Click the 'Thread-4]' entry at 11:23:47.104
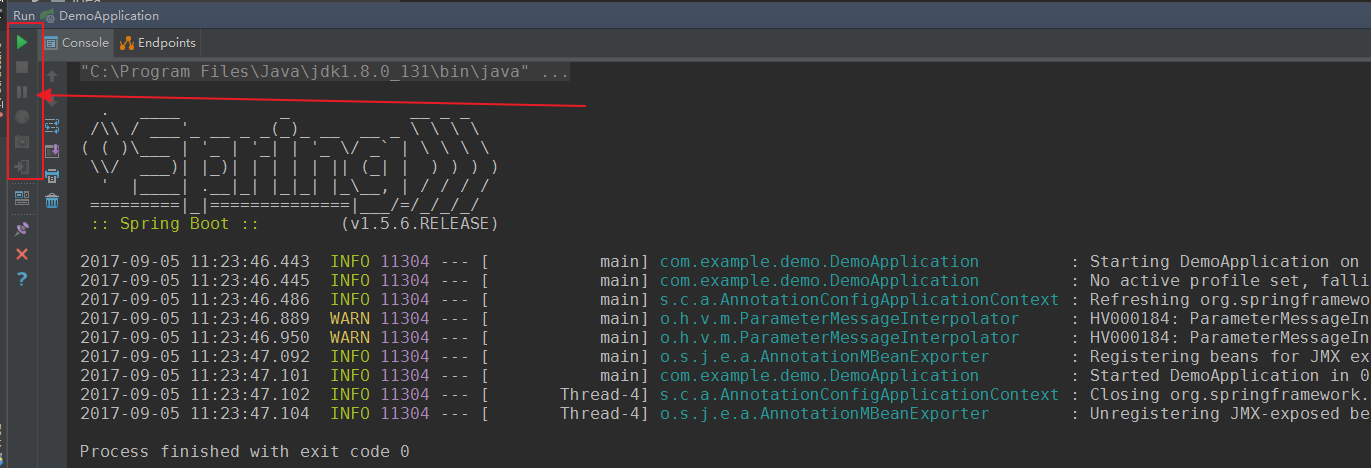This screenshot has width=1371, height=468. (x=604, y=414)
